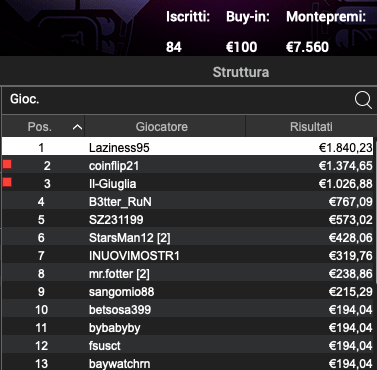Select INUOVIMOSTR1 in the standings
The image size is (377, 370).
188,255
